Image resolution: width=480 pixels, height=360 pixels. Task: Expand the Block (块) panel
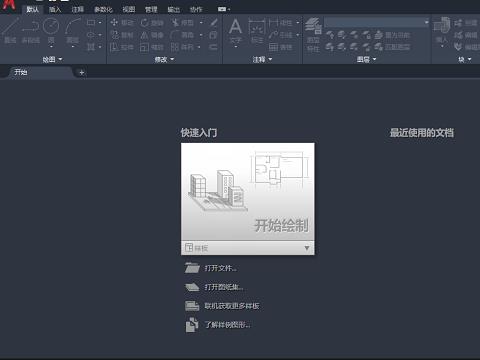(465, 59)
